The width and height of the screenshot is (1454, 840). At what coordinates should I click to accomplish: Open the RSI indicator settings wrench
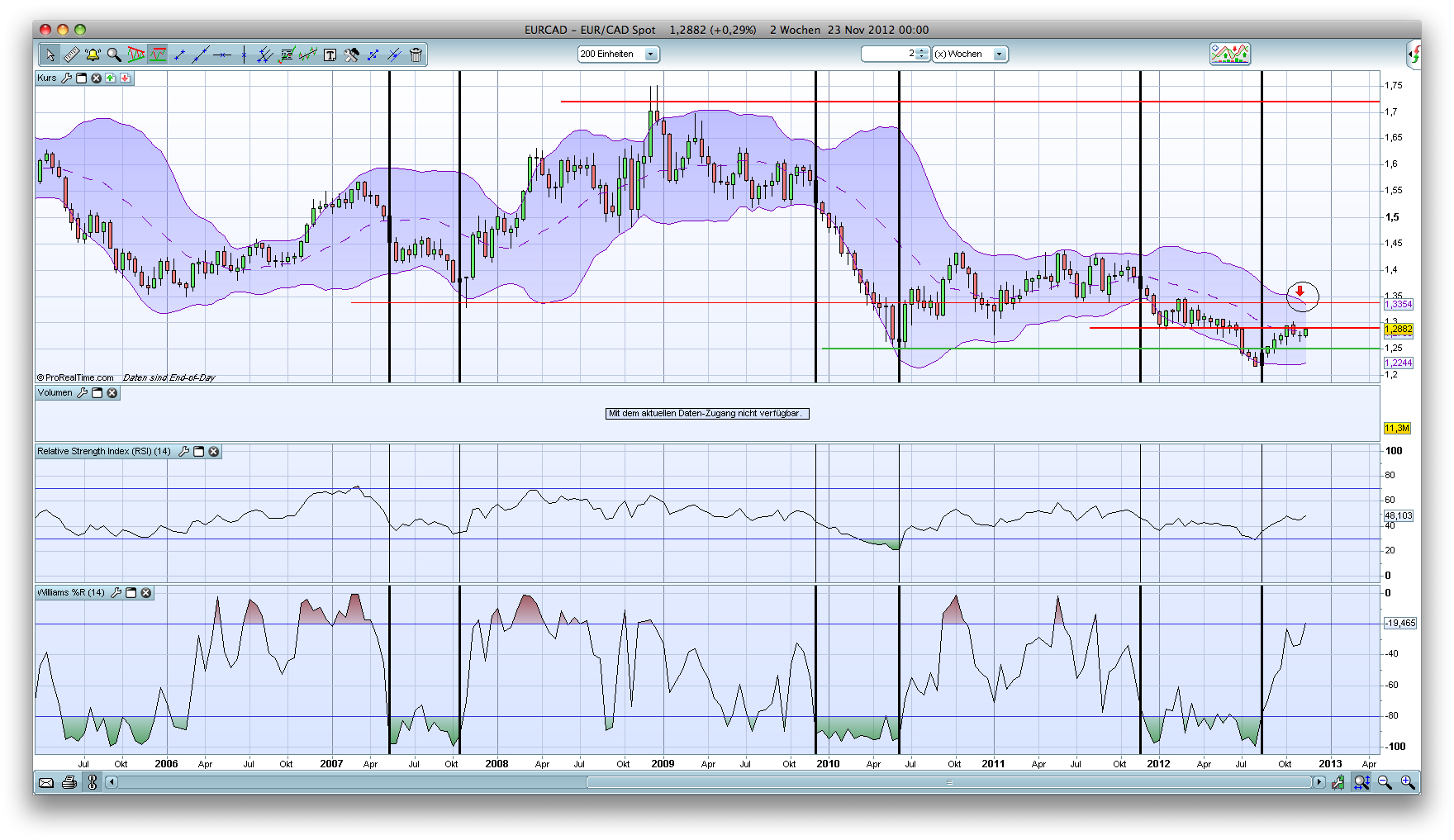tap(185, 452)
